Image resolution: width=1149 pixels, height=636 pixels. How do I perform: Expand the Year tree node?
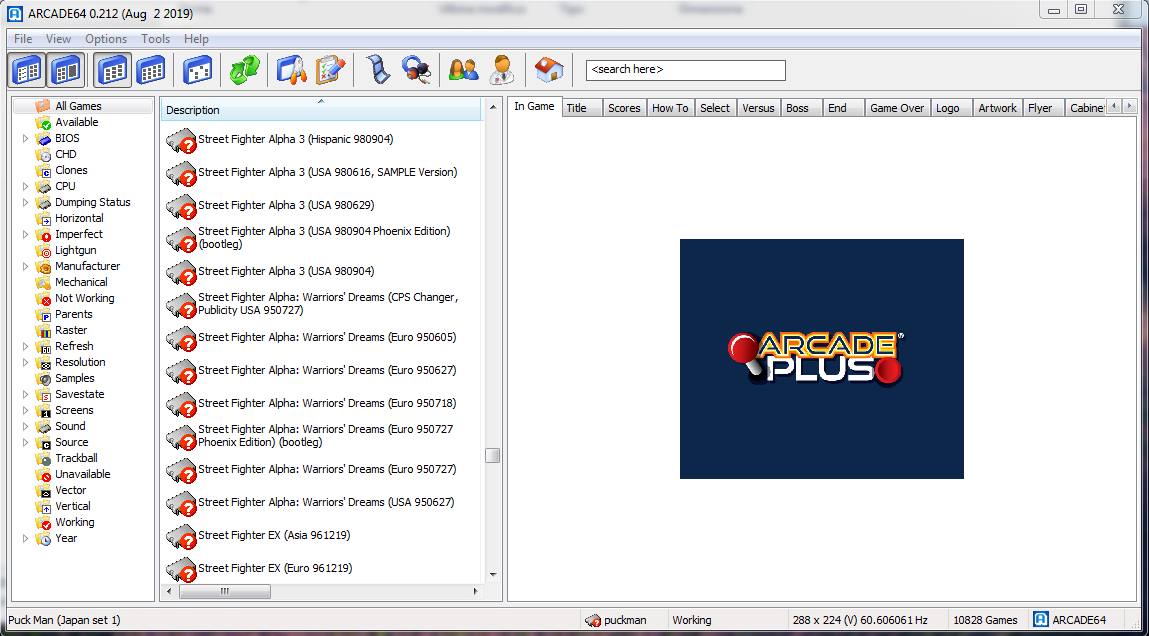(26, 539)
